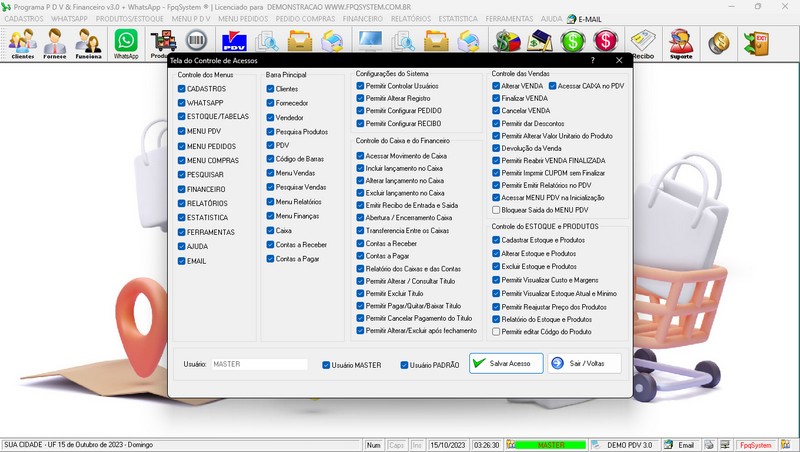
Task: Click the E-MAIL globe icon in menu bar
Action: tap(571, 19)
